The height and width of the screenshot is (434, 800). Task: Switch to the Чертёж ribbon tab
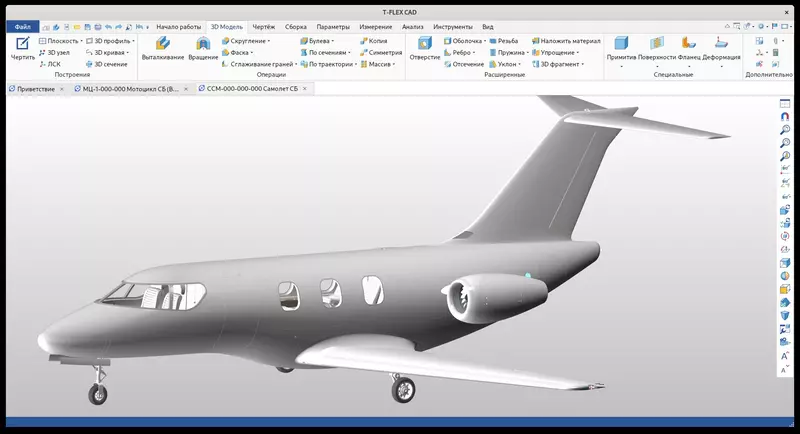click(262, 26)
